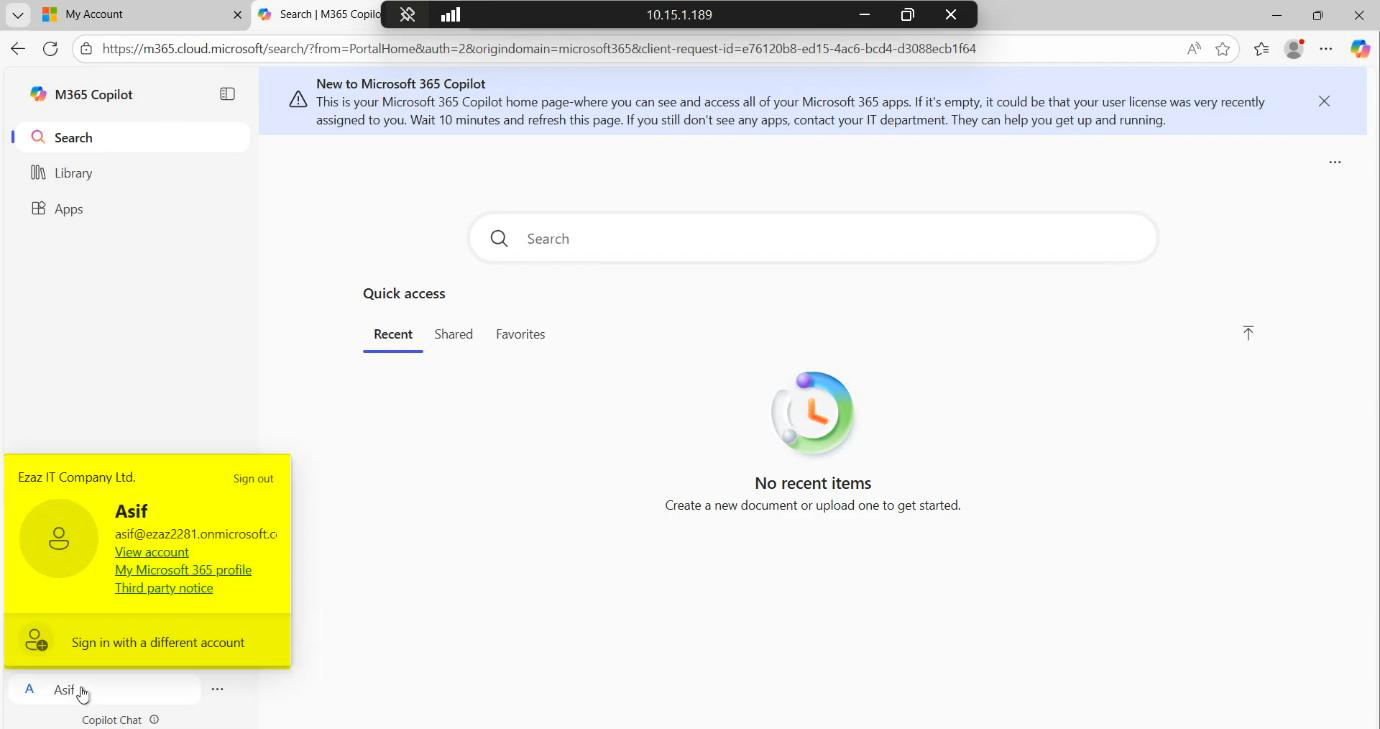1380x729 pixels.
Task: Click Sign in with a different account
Action: (x=147, y=642)
